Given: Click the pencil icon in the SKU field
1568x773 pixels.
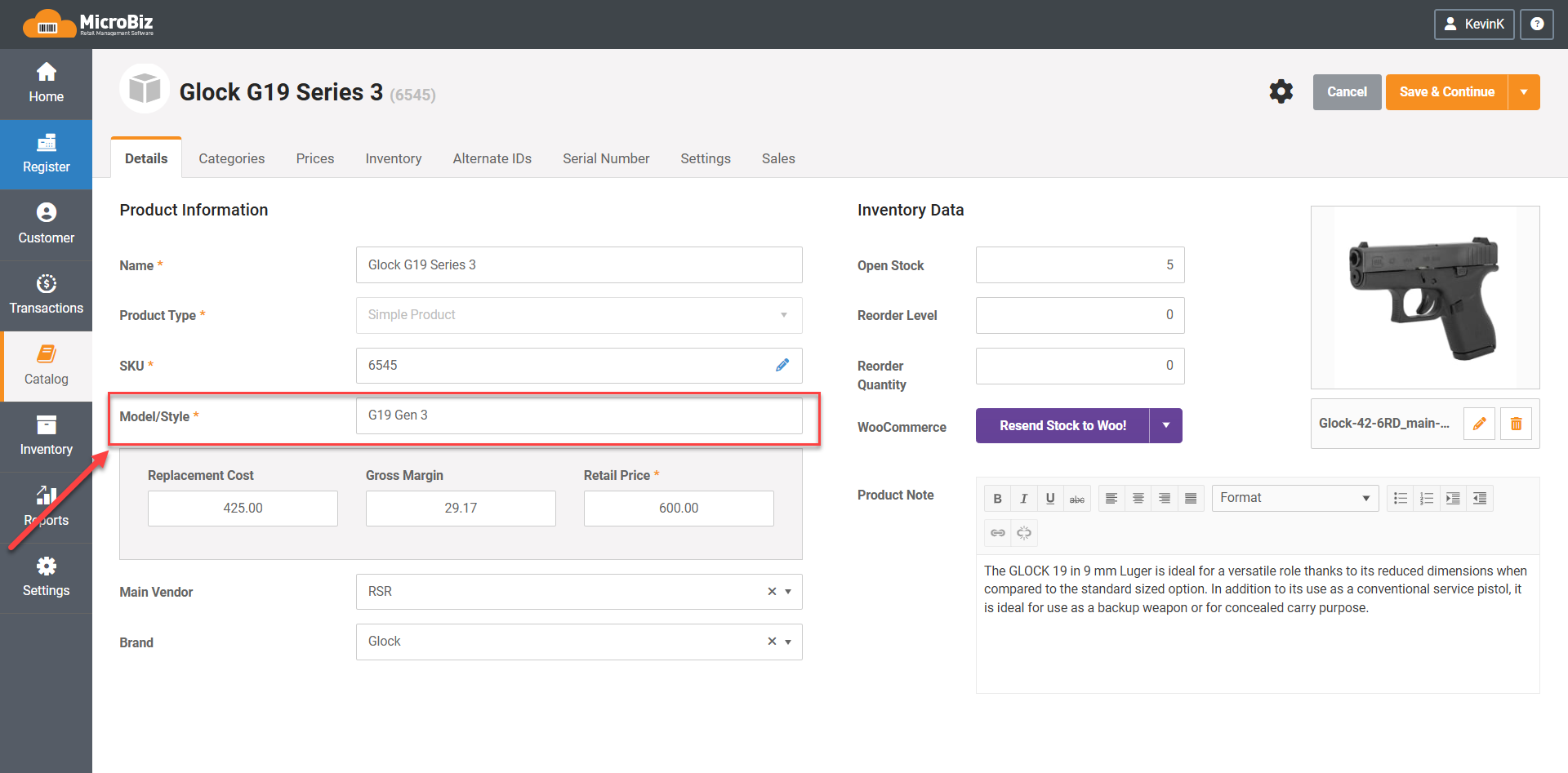Looking at the screenshot, I should (782, 365).
